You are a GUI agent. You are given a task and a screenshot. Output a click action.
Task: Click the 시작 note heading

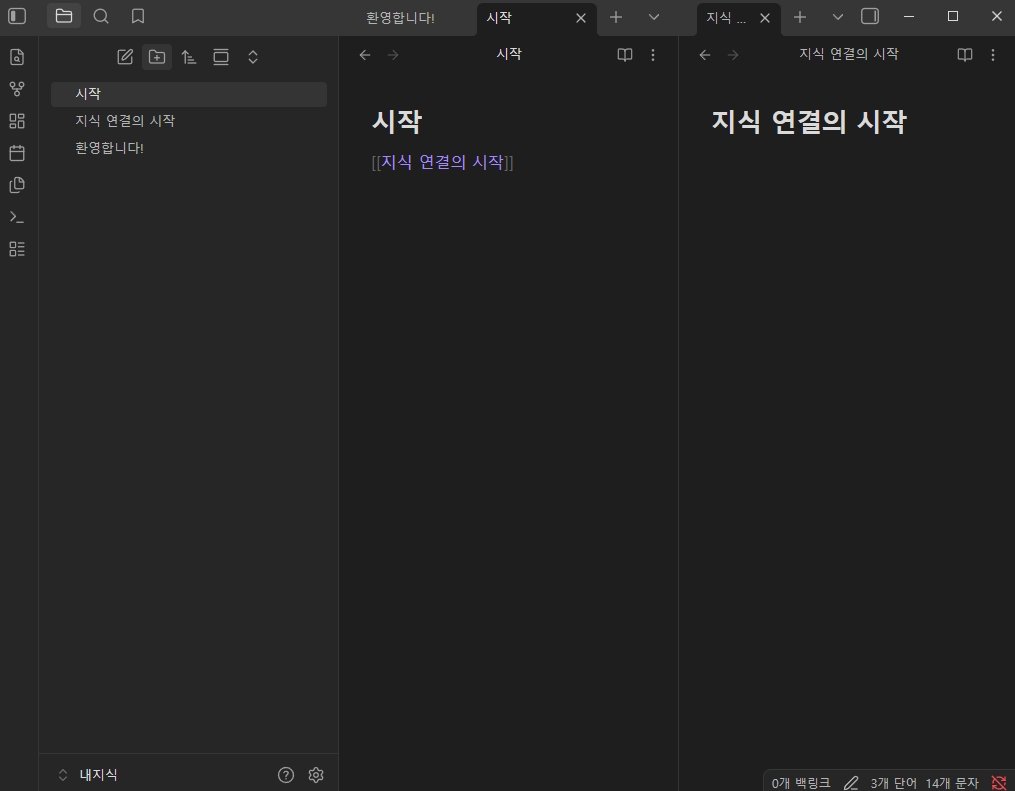click(397, 122)
